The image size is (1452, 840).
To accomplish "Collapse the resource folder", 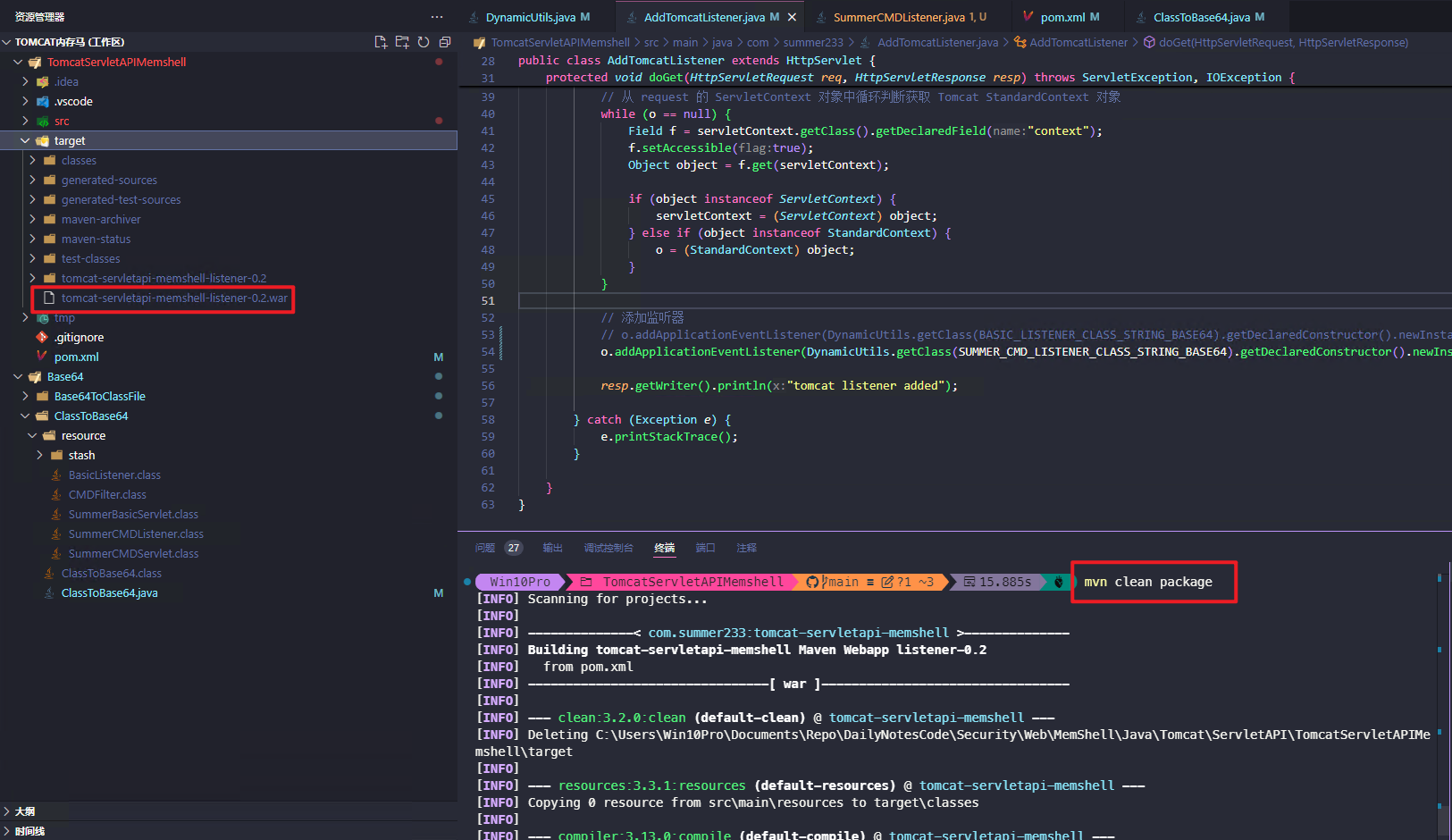I will click(x=32, y=435).
